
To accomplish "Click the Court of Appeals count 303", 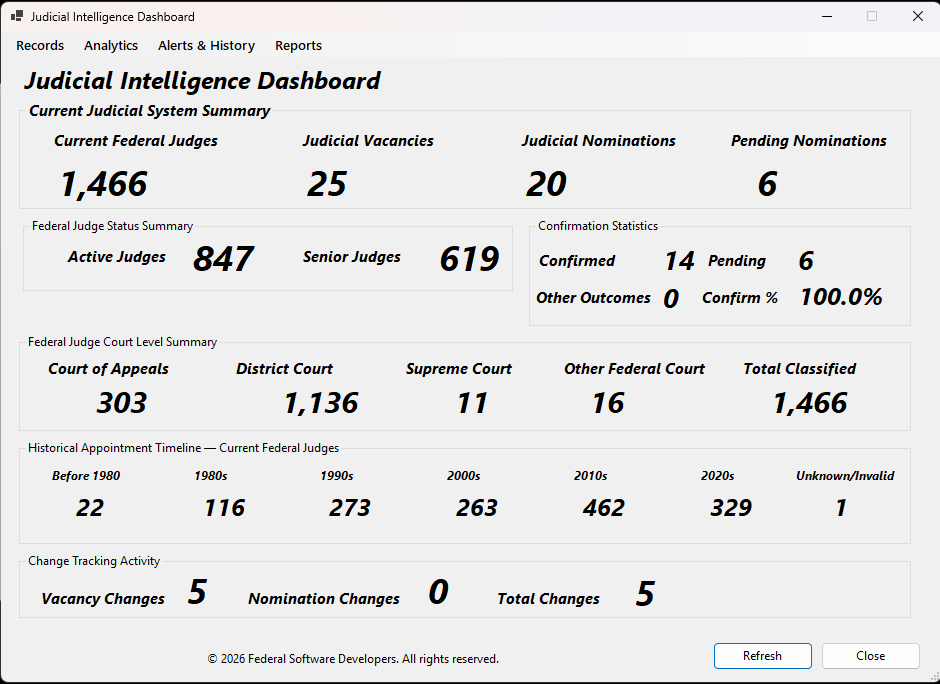I will point(122,403).
